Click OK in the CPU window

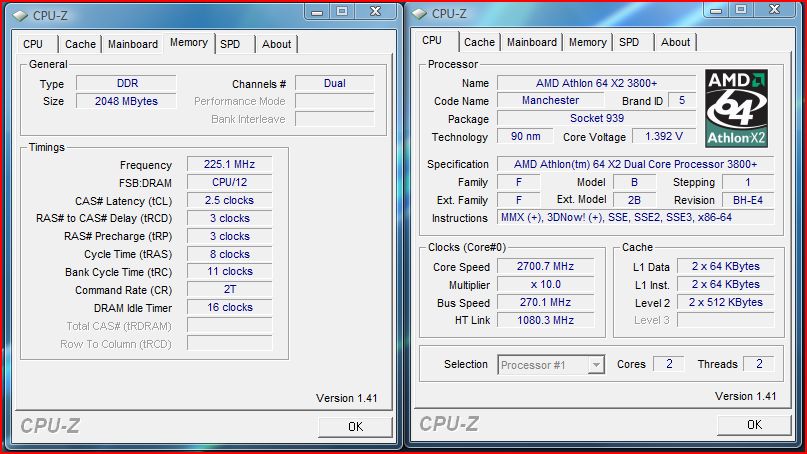[x=754, y=425]
